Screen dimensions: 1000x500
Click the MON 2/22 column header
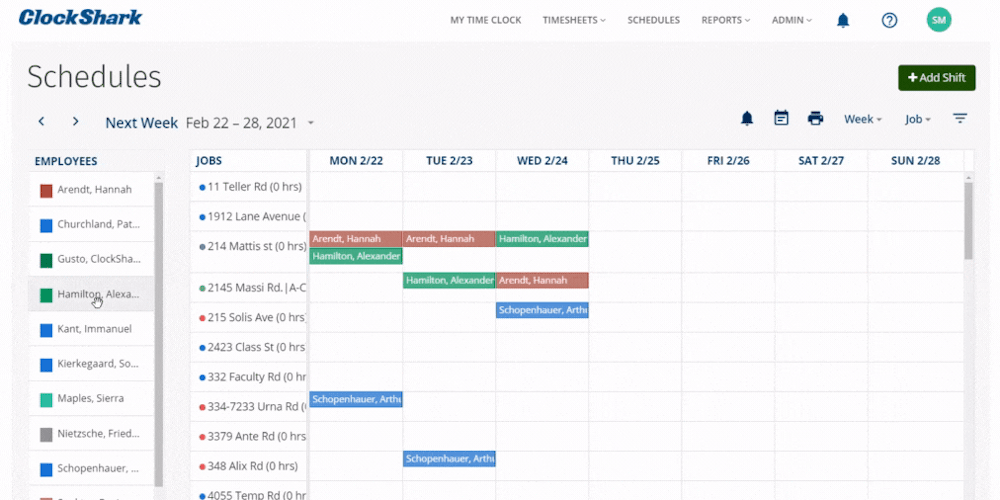click(356, 161)
